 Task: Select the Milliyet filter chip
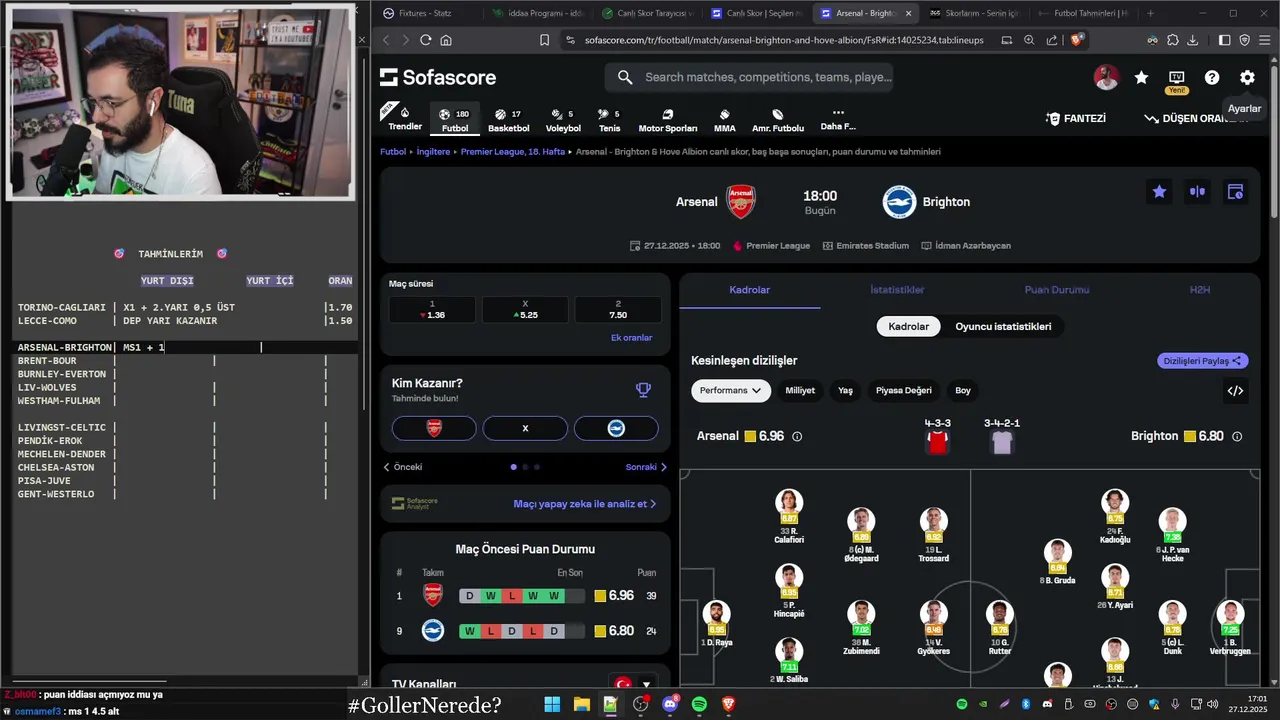(800, 391)
